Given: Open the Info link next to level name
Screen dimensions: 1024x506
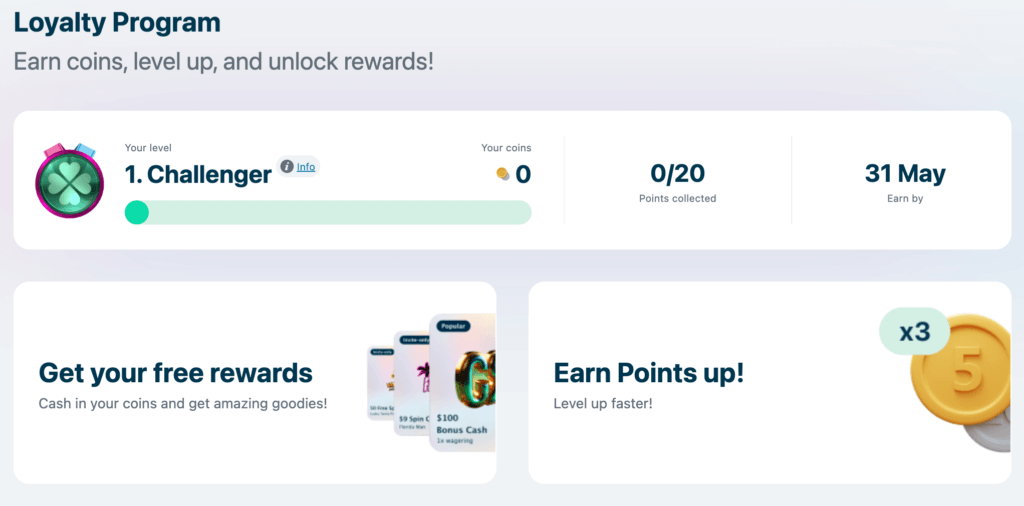Looking at the screenshot, I should click(x=306, y=167).
